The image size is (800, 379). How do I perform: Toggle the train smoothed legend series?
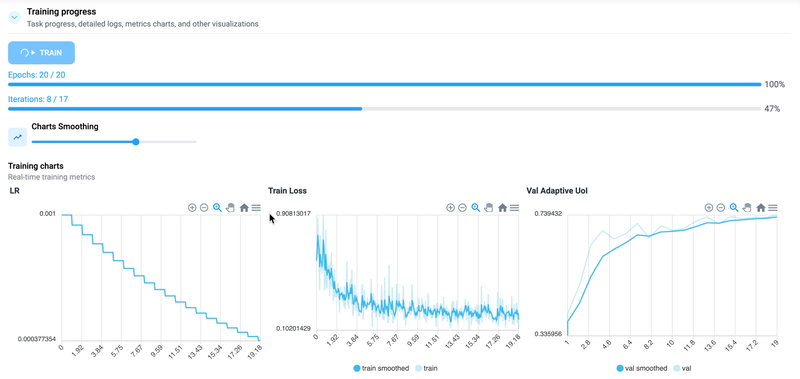coord(381,368)
